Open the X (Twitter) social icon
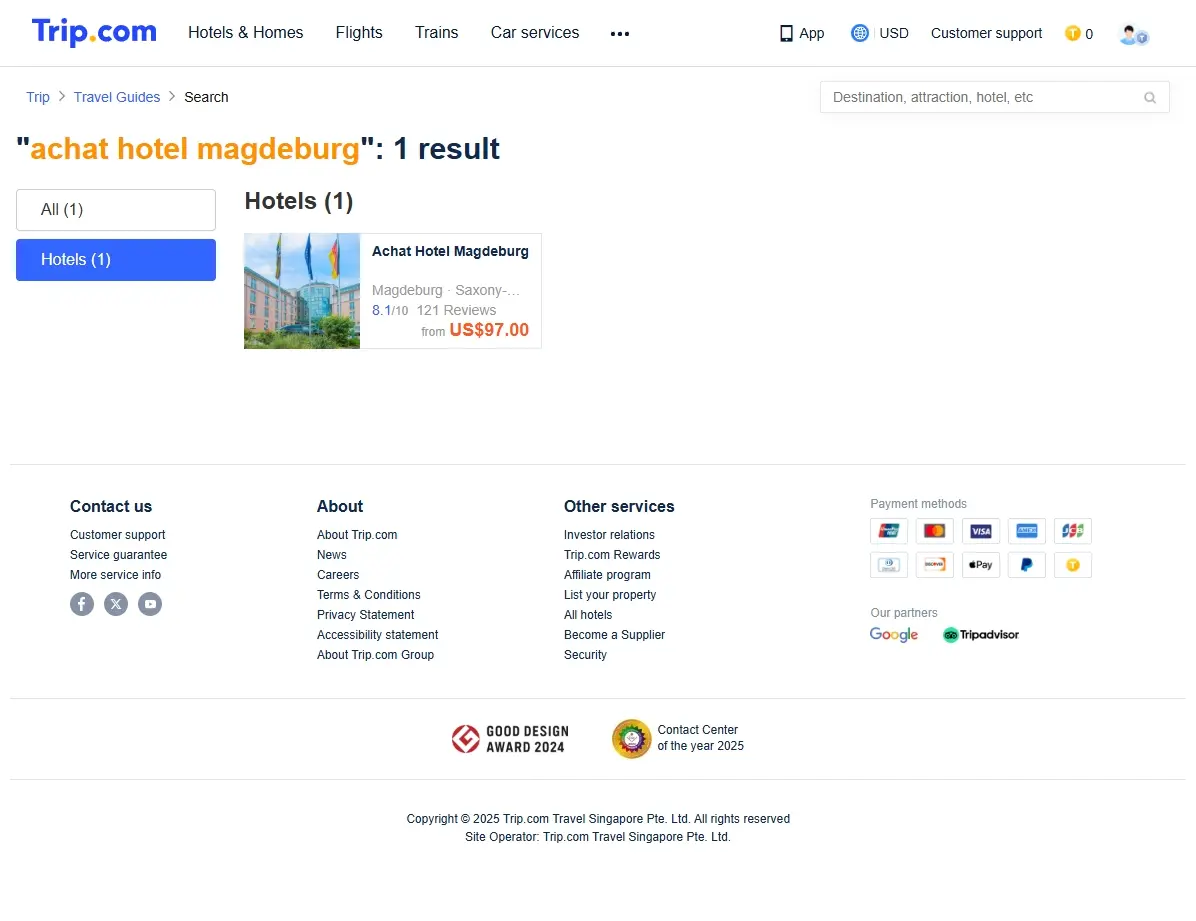Image resolution: width=1196 pixels, height=921 pixels. [116, 604]
